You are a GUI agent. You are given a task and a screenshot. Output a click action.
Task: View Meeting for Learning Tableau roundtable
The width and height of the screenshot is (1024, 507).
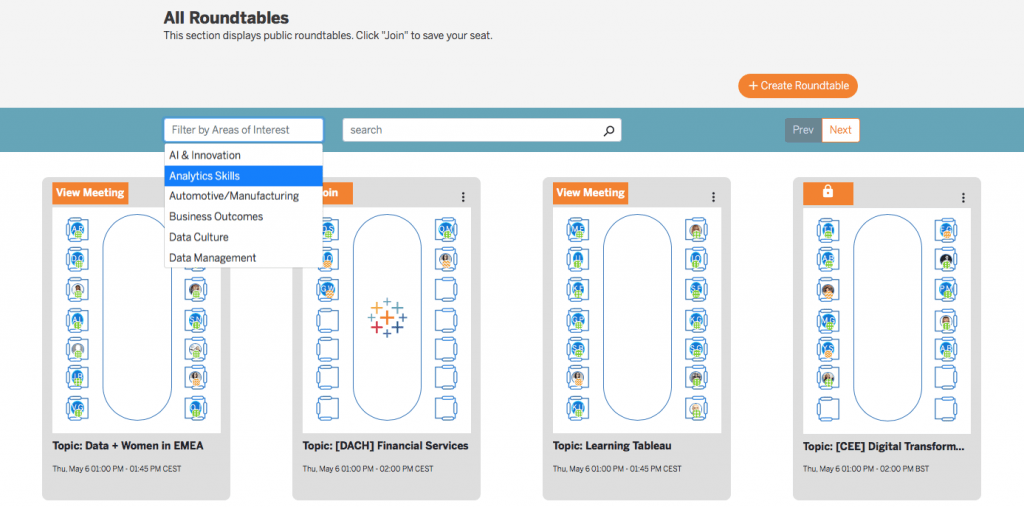point(590,192)
